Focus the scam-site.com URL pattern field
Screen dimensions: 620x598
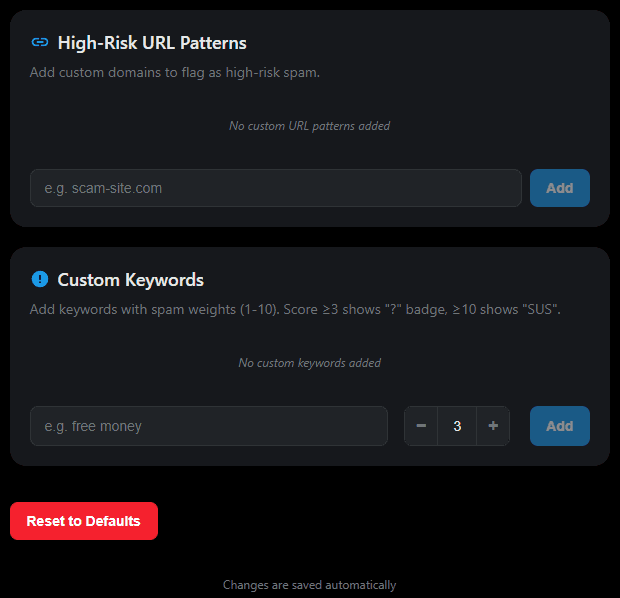[275, 188]
